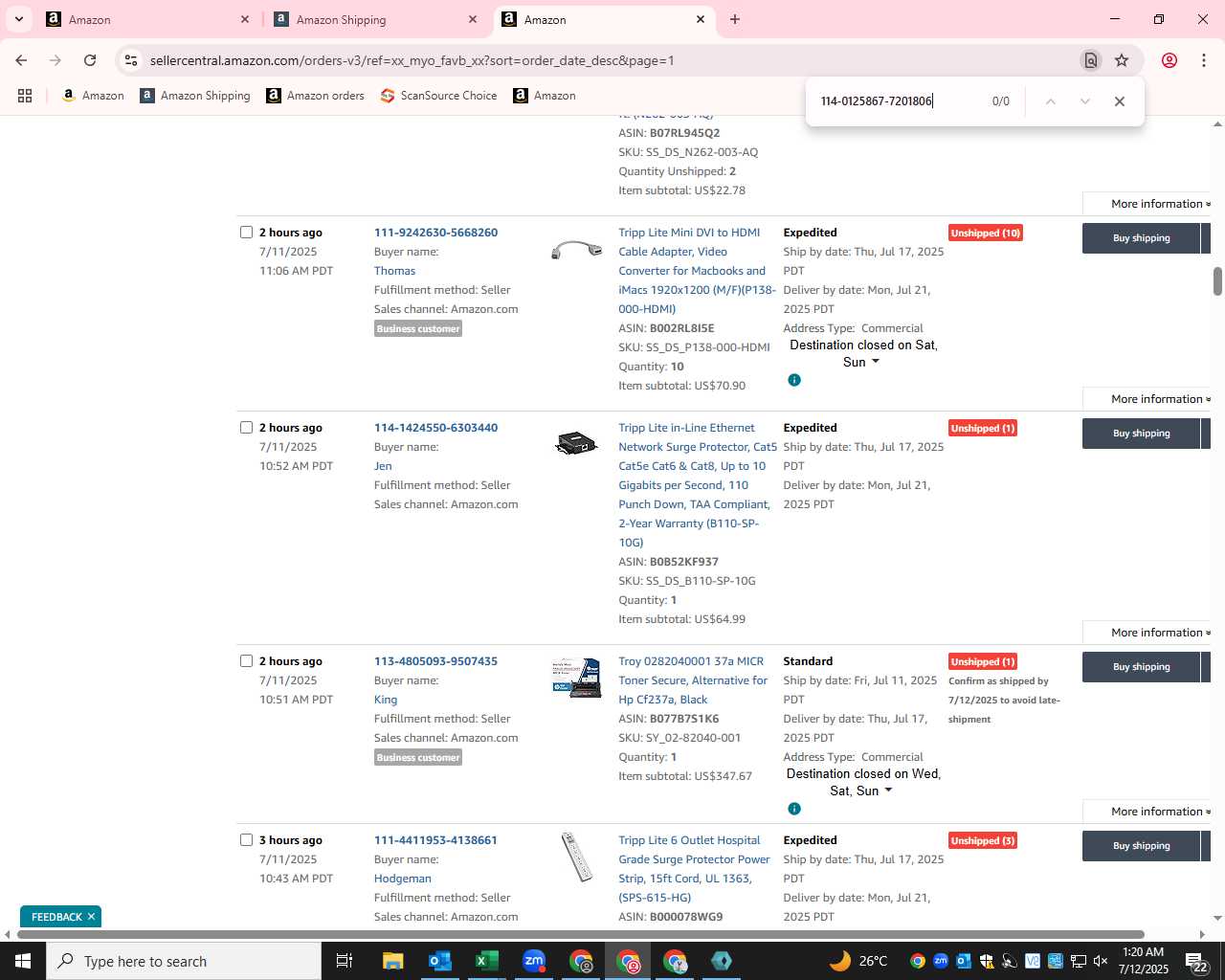Viewport: 1225px width, 980px height.
Task: Expand More information for Jen order
Action: coord(1160,633)
